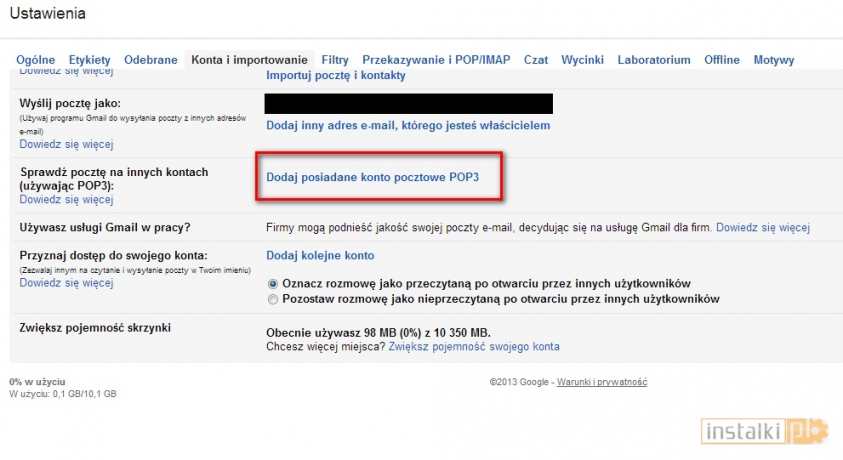The height and width of the screenshot is (460, 843).
Task: Switch to the Etykiety tab
Action: [x=89, y=60]
